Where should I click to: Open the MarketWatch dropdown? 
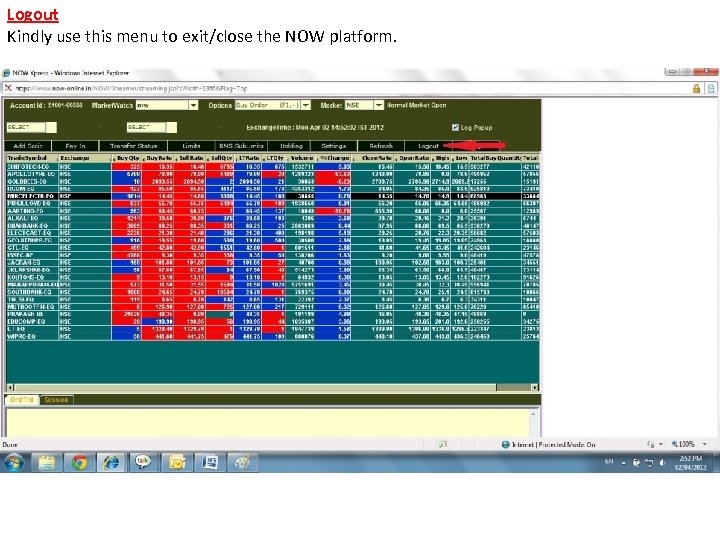pos(193,105)
